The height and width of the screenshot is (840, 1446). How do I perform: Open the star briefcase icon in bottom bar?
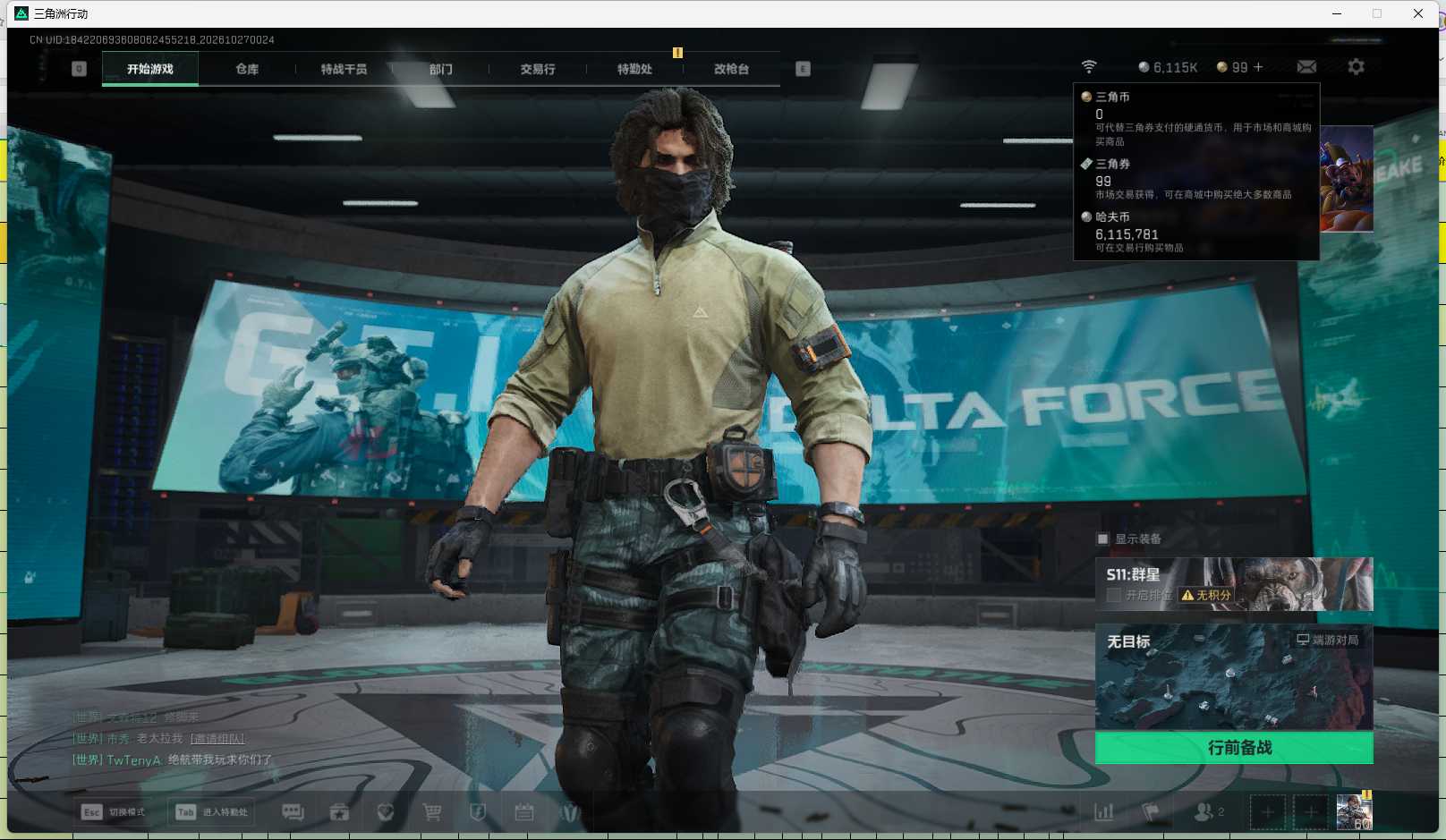[x=339, y=812]
